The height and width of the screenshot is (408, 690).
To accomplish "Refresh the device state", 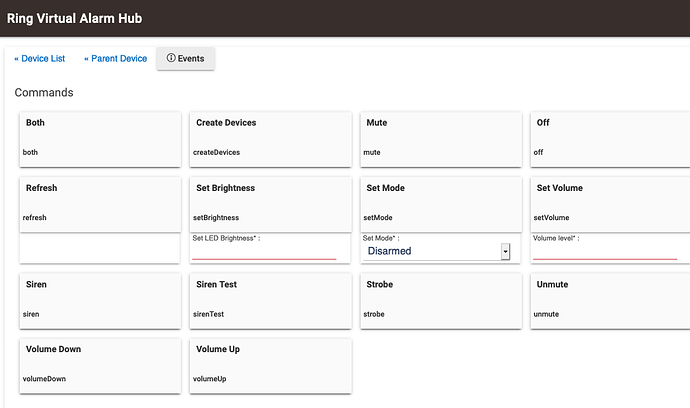I will click(x=100, y=205).
